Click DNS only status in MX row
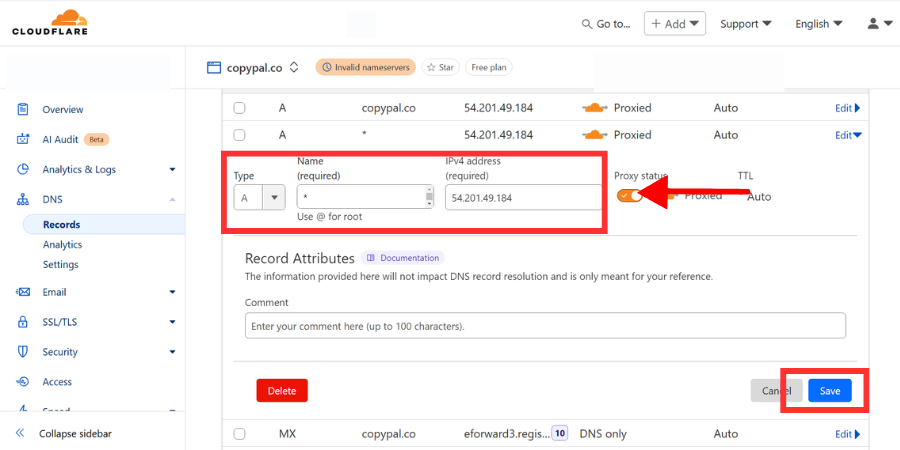900x450 pixels. tap(603, 433)
